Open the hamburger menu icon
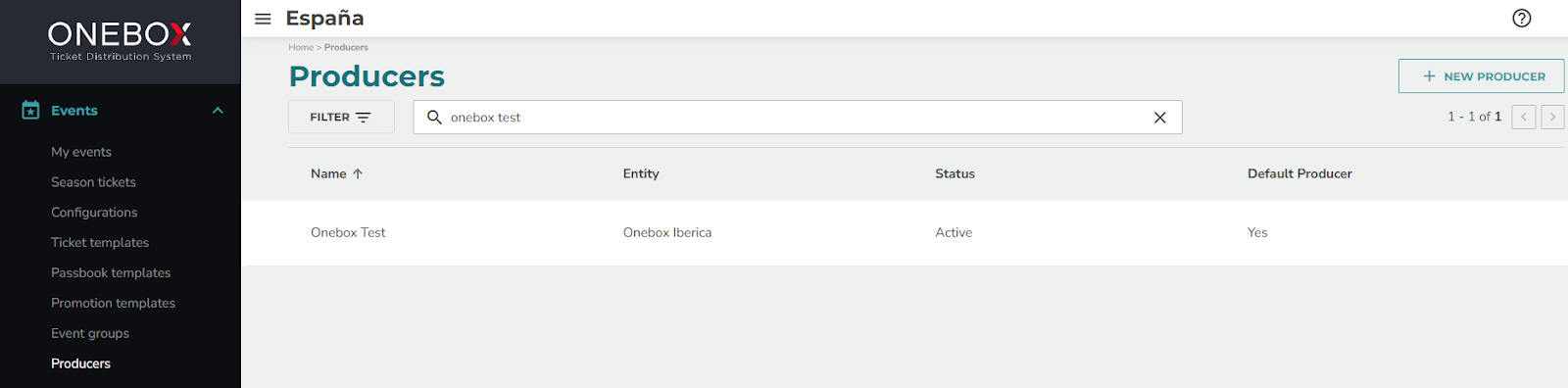 point(263,19)
